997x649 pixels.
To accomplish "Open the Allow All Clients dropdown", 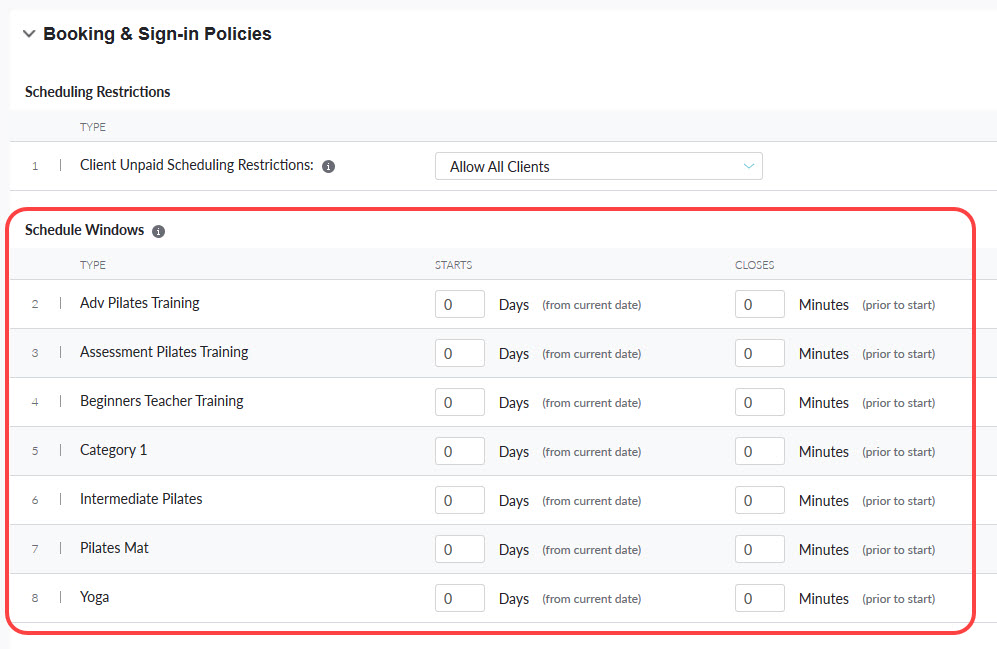I will (598, 167).
